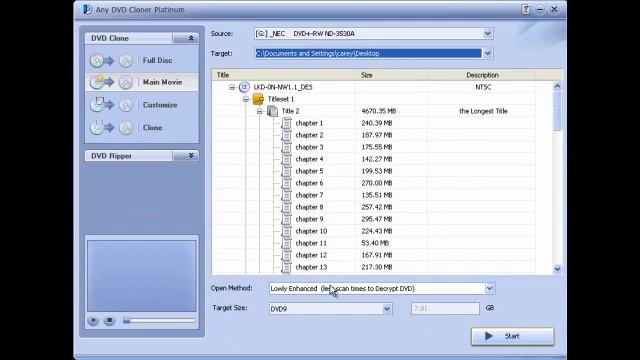Click the chapter list scroll down arrow
This screenshot has height=360, width=640.
557,269
